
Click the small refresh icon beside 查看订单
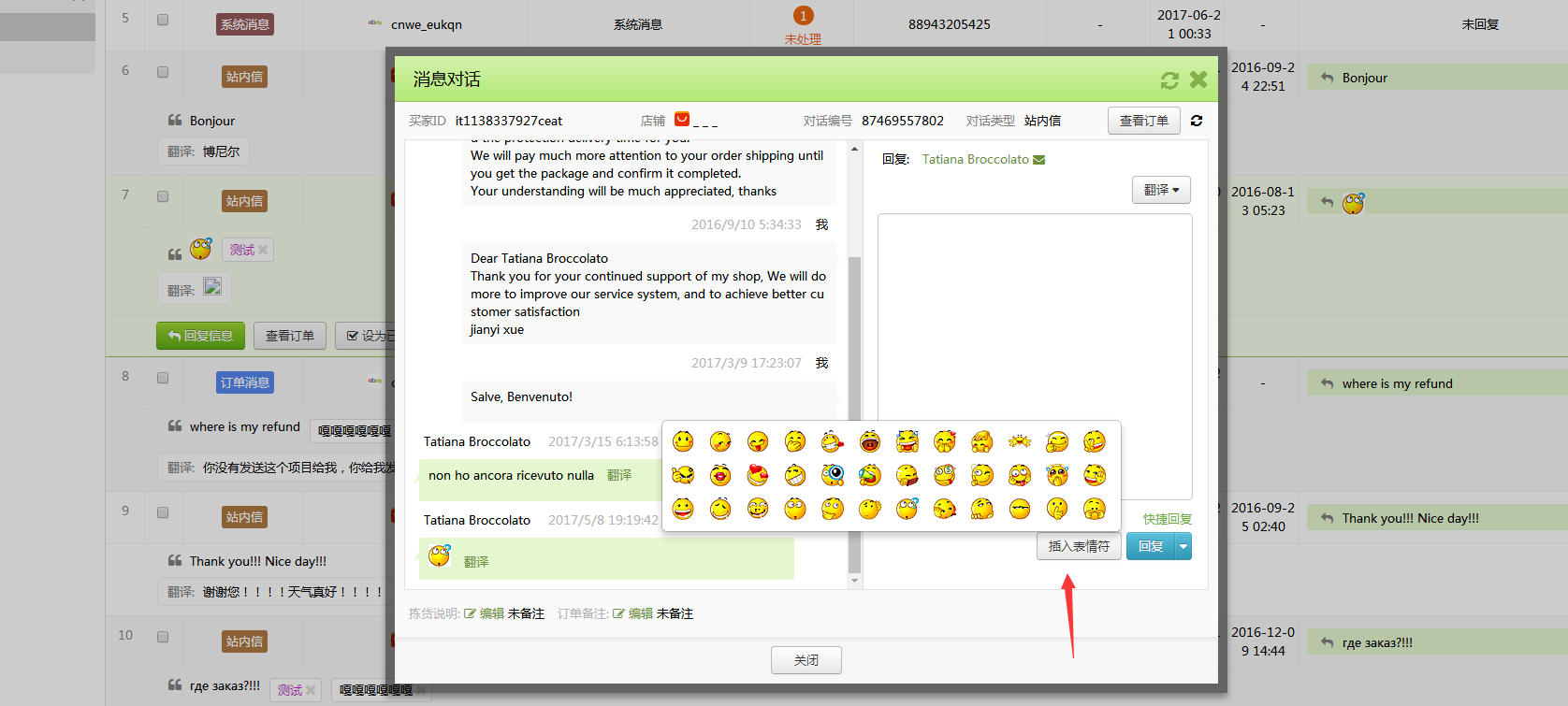[x=1197, y=121]
